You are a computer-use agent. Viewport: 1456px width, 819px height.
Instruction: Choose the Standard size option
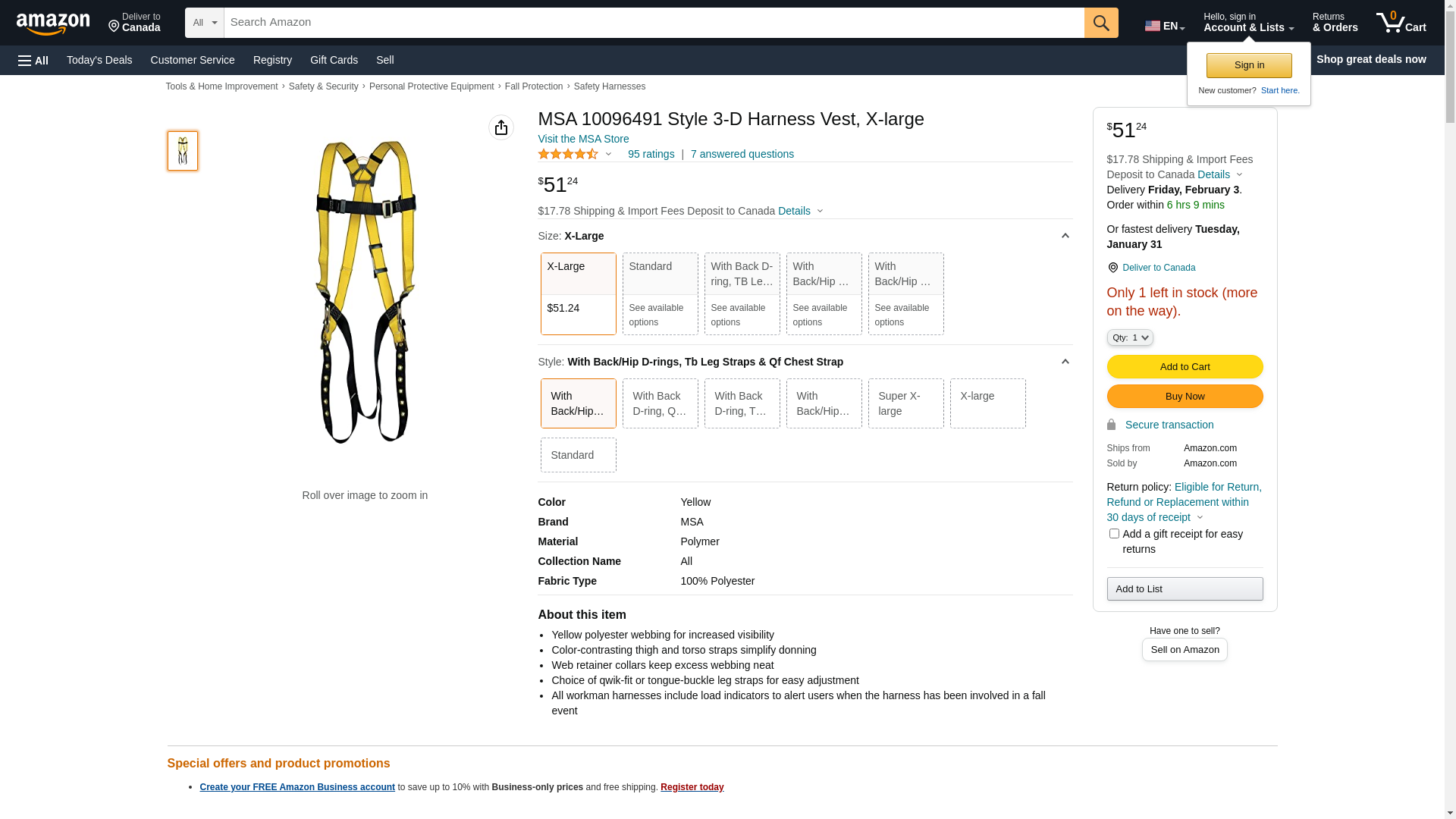660,293
